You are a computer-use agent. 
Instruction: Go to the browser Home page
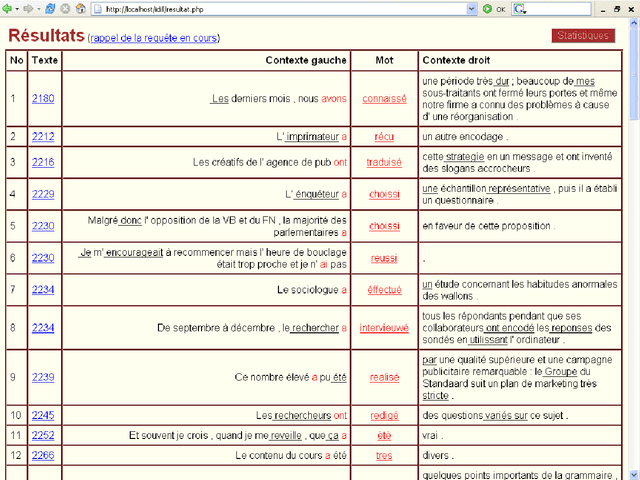pos(80,8)
